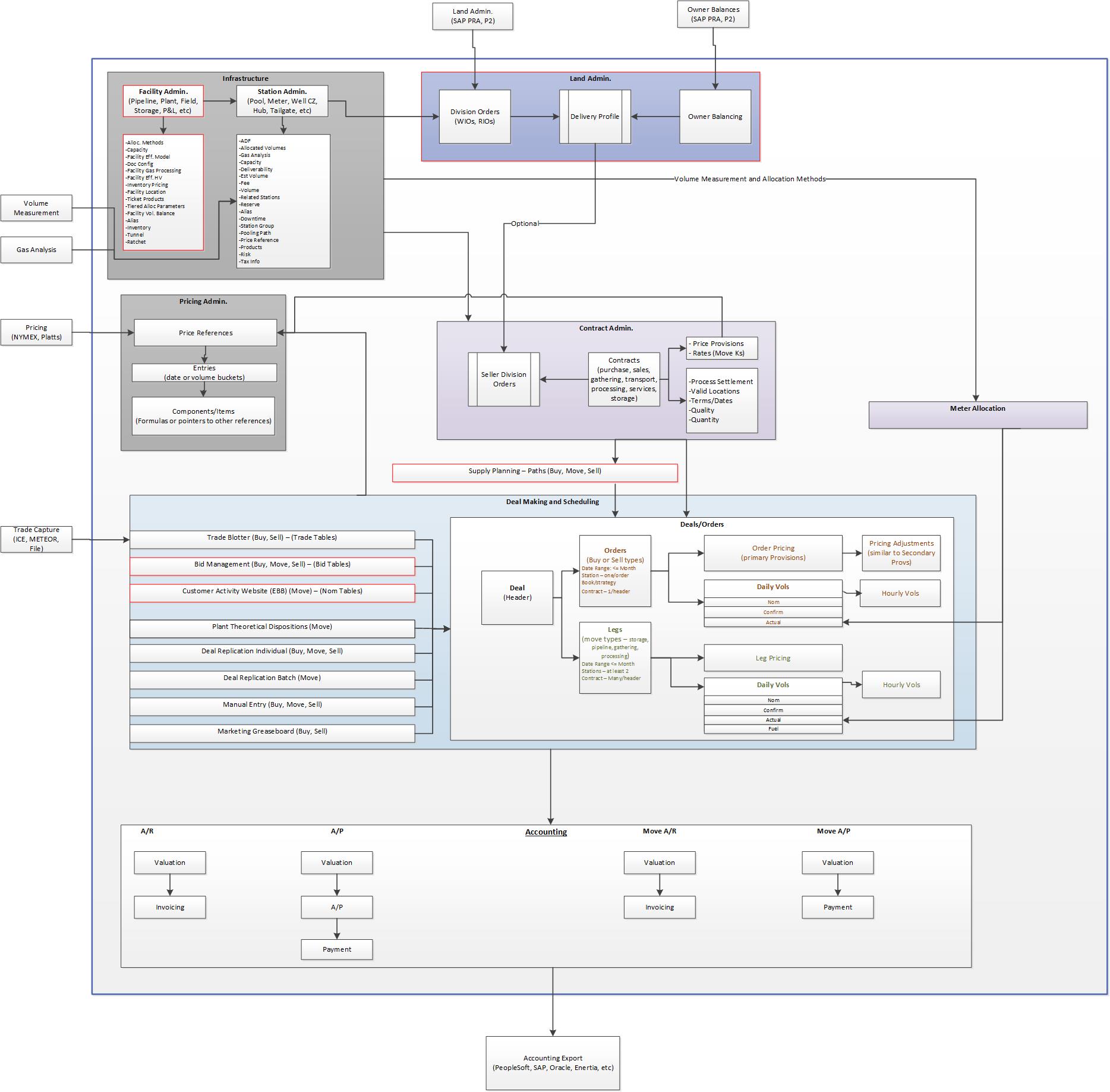Select the Trade Capture external input box

pos(36,539)
